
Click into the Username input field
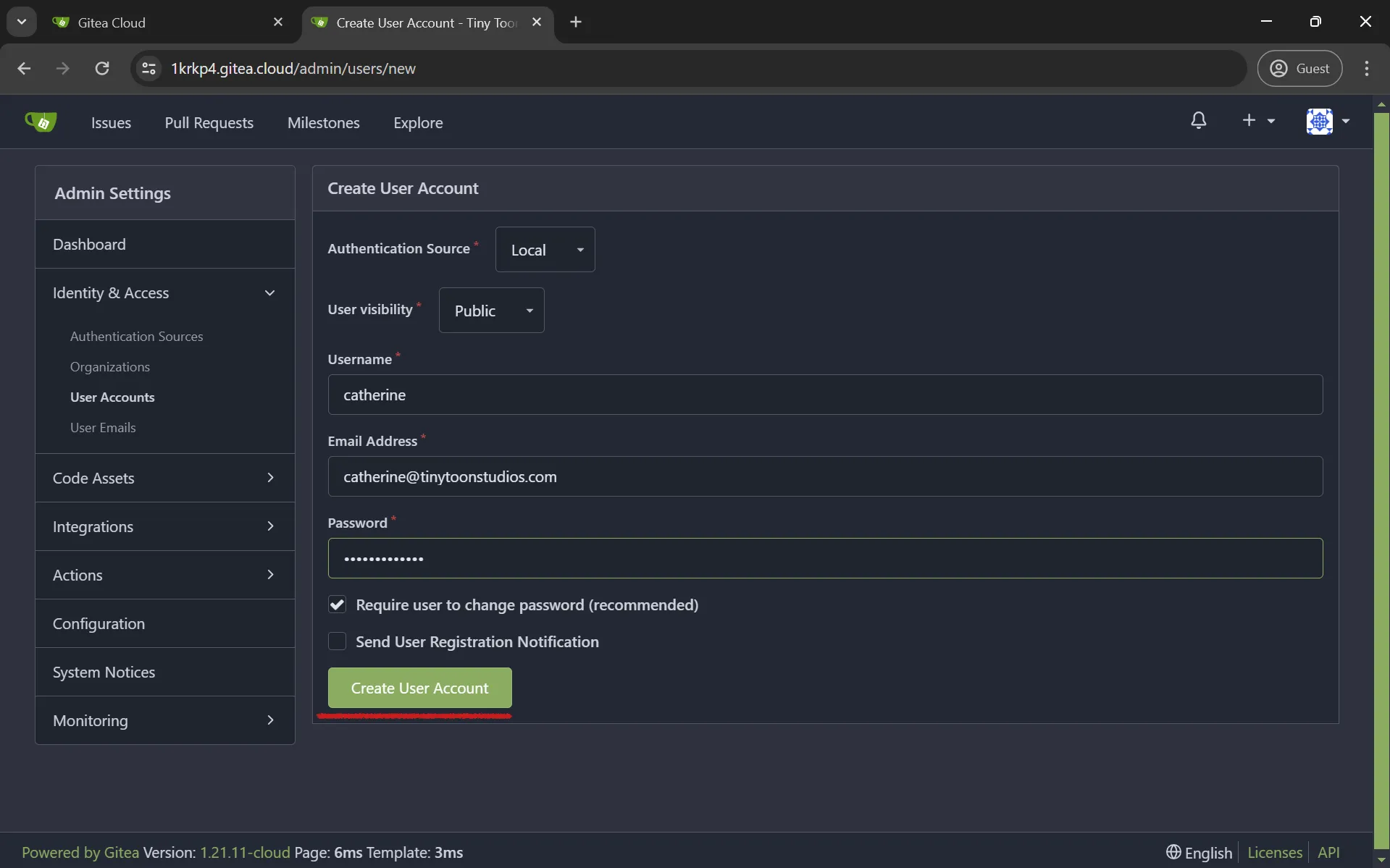coord(824,395)
